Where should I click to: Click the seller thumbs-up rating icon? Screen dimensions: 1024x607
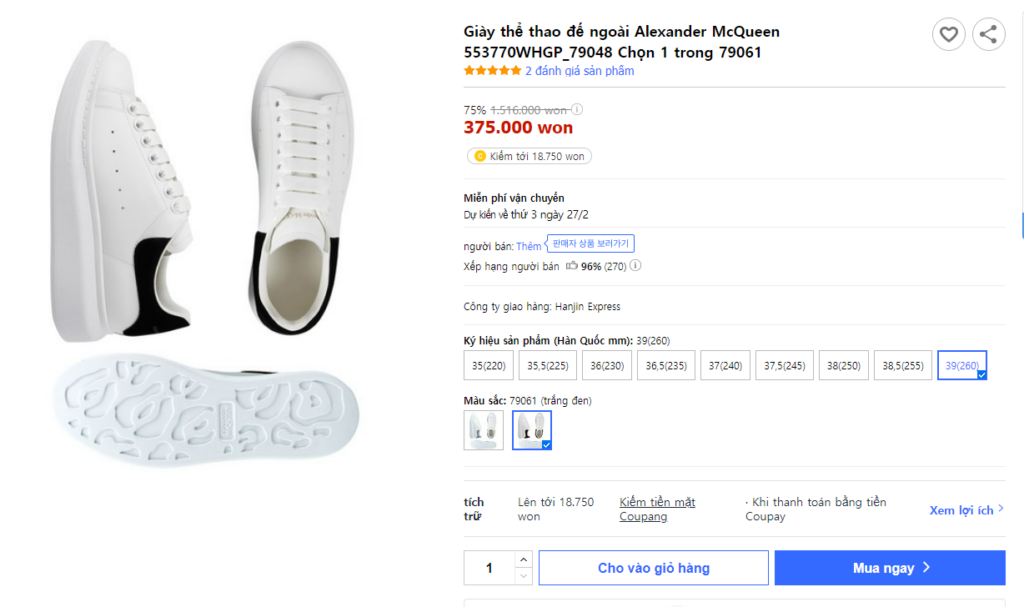click(572, 266)
